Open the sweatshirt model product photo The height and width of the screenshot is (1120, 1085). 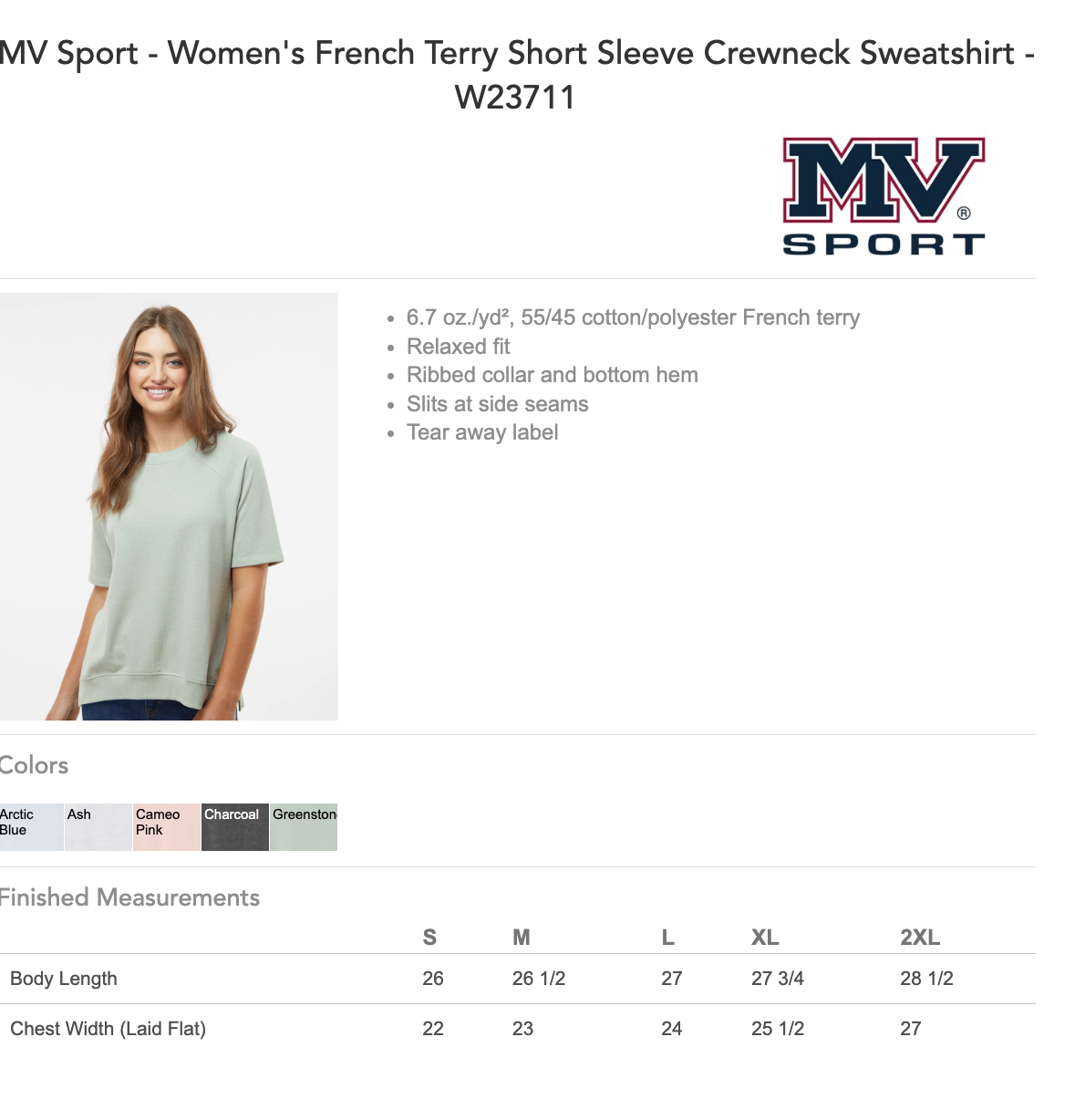pyautogui.click(x=169, y=506)
